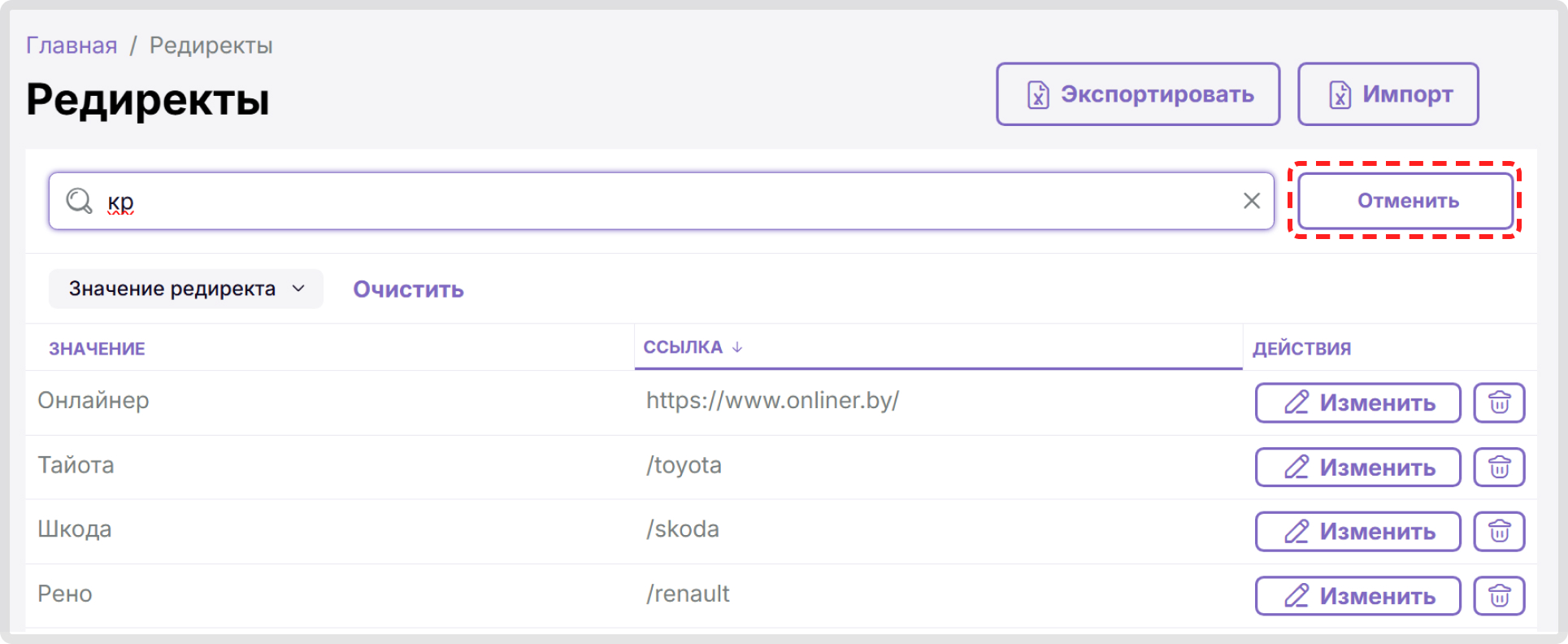Image resolution: width=1568 pixels, height=644 pixels.
Task: Click the Импорт button
Action: coord(1388,94)
